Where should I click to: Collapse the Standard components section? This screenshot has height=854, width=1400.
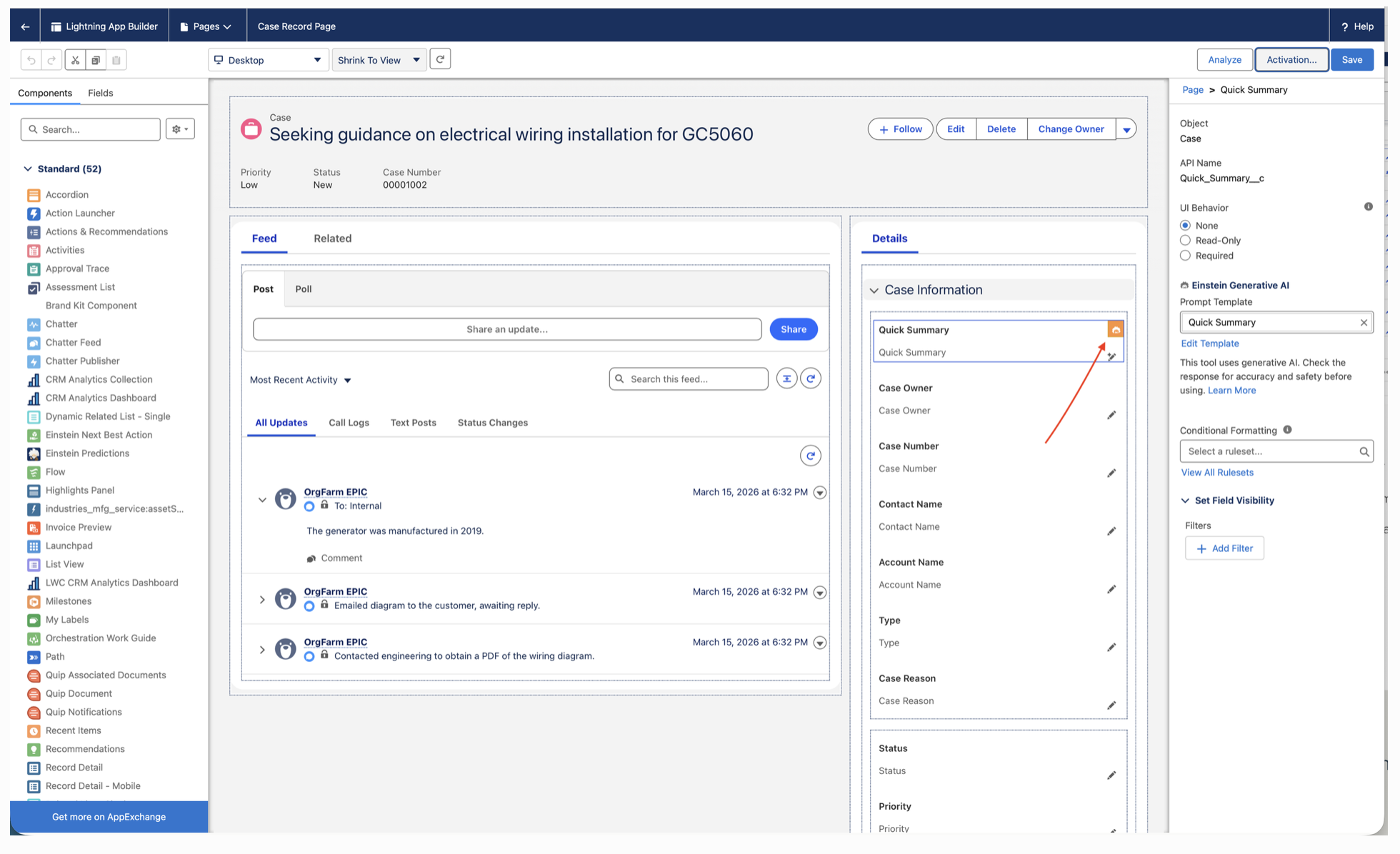[x=28, y=169]
